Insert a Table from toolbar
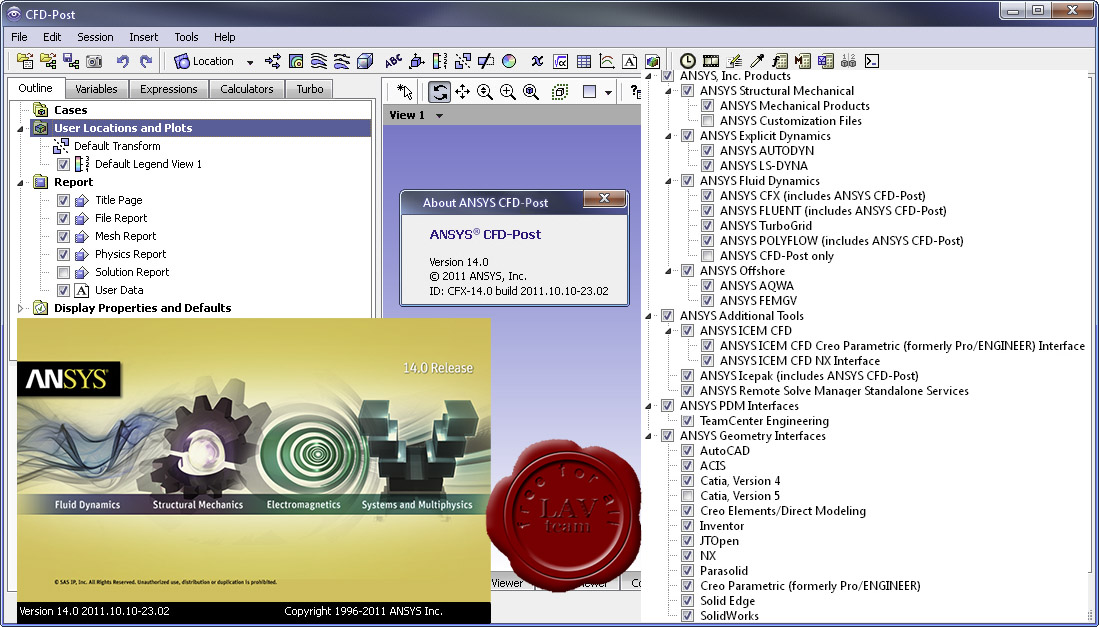The image size is (1099, 627). tap(583, 61)
